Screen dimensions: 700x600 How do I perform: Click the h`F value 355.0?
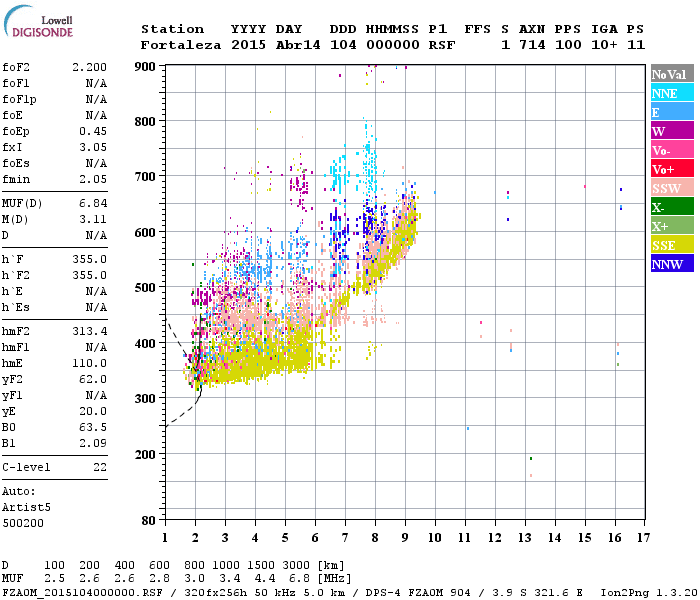click(x=89, y=260)
